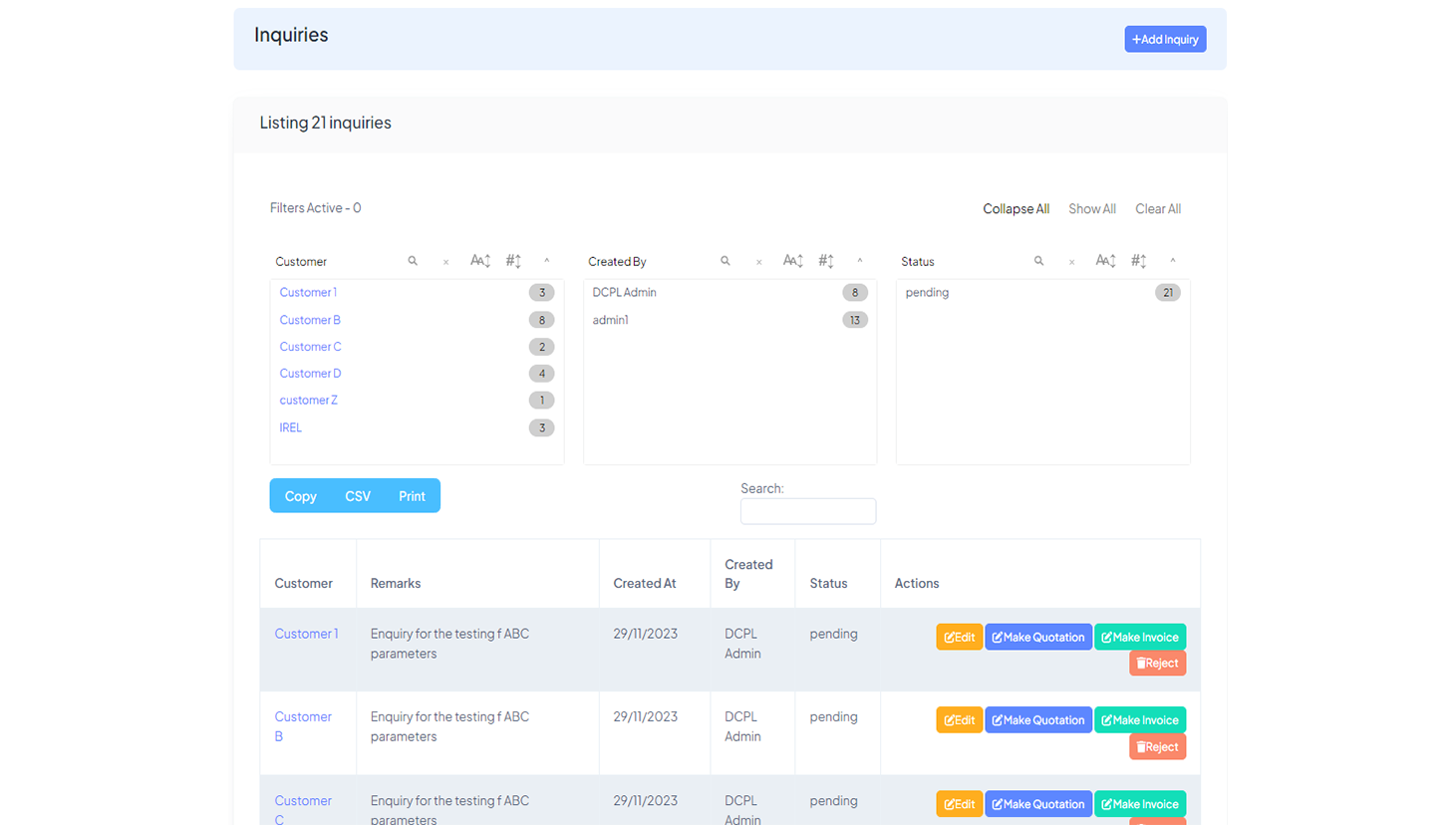Collapse the Customer filter pane

click(547, 261)
